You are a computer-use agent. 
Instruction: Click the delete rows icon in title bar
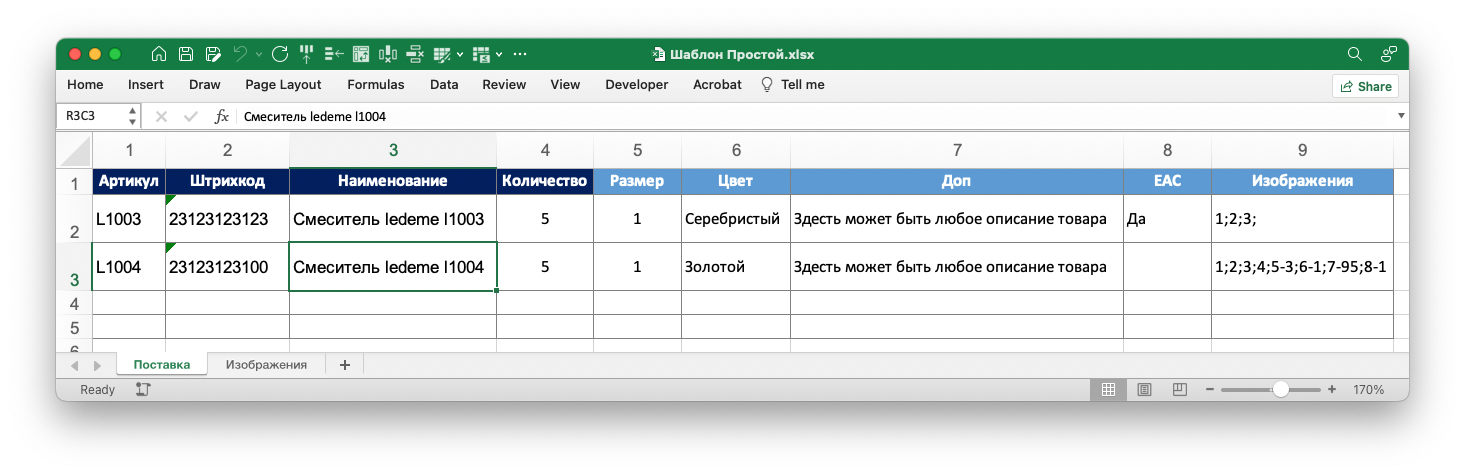pos(415,54)
